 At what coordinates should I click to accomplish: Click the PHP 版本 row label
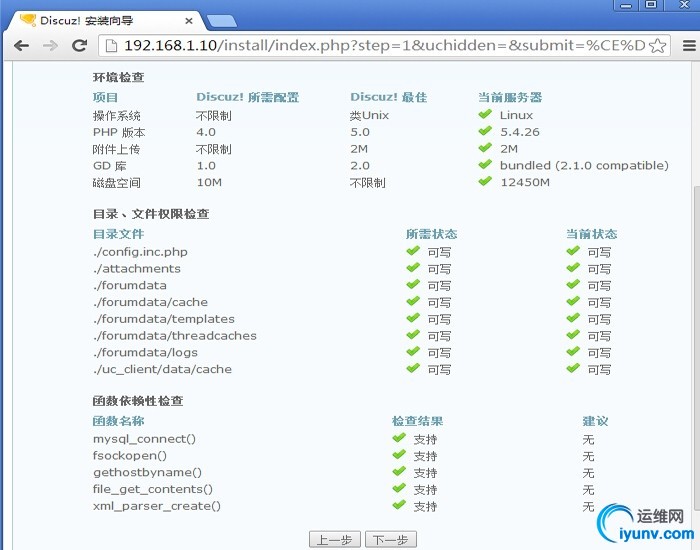pyautogui.click(x=119, y=133)
